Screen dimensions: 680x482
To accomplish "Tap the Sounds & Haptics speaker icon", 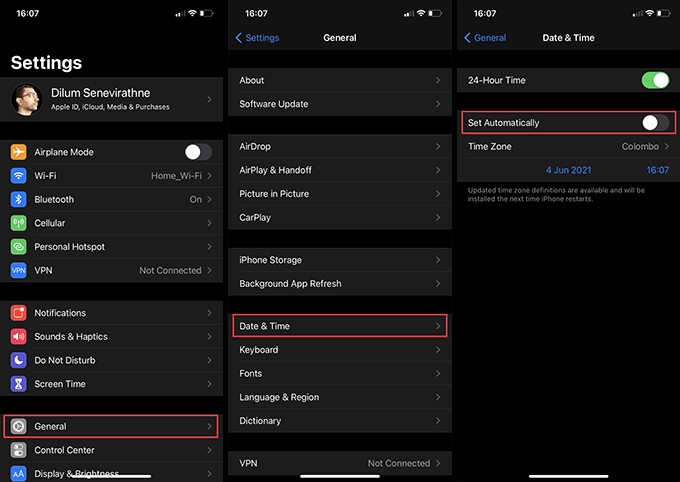I will tap(18, 336).
